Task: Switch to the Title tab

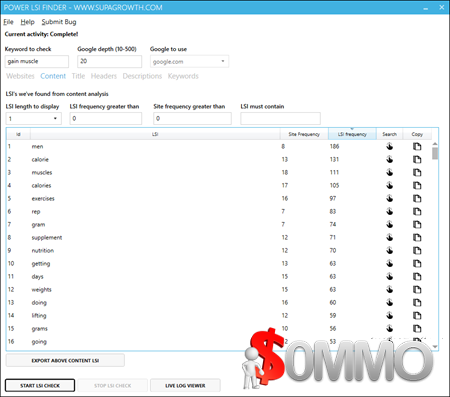Action: (x=78, y=76)
